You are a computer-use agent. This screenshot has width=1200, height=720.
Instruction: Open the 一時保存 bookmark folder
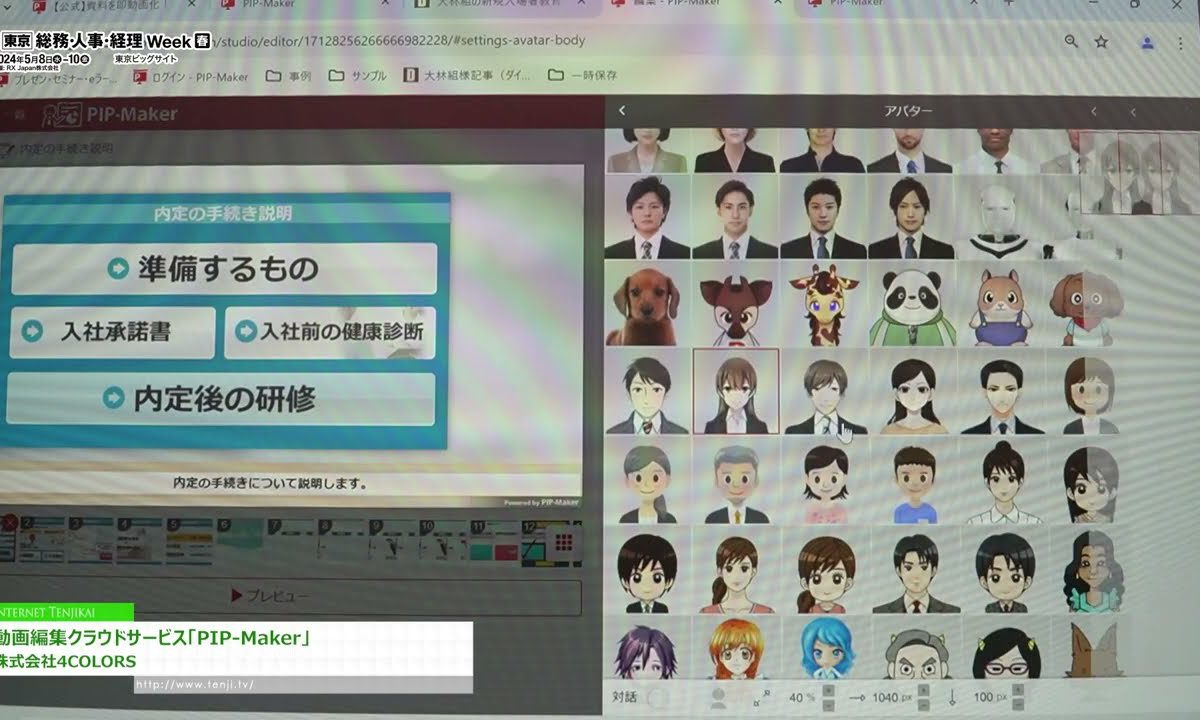pyautogui.click(x=583, y=76)
